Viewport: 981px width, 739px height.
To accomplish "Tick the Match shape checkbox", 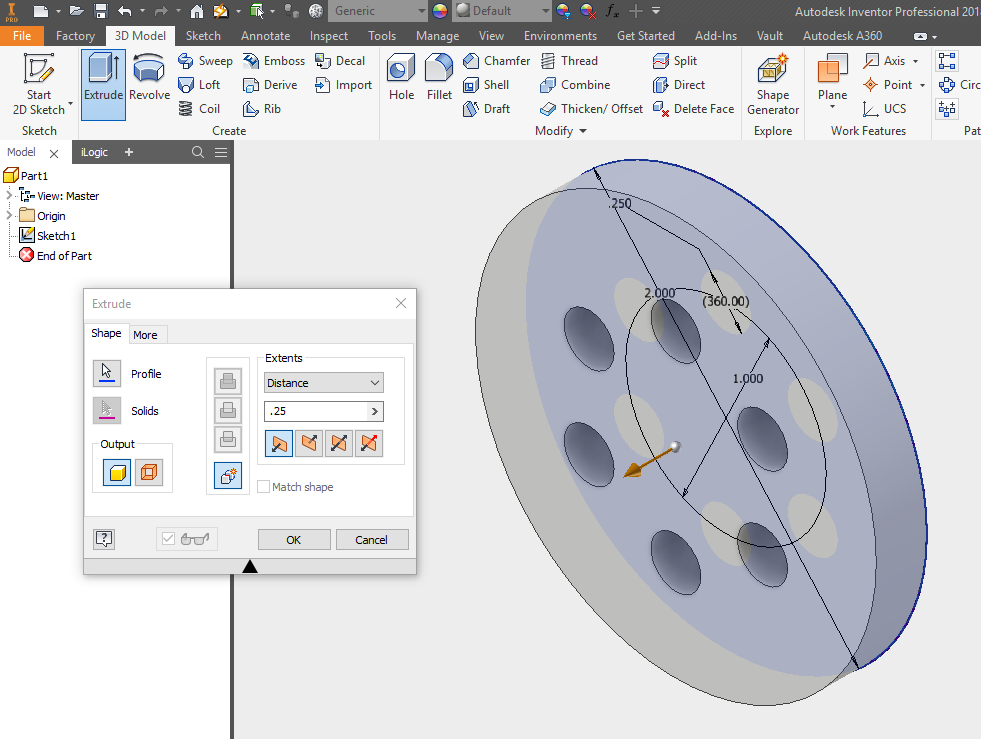I will (x=264, y=487).
